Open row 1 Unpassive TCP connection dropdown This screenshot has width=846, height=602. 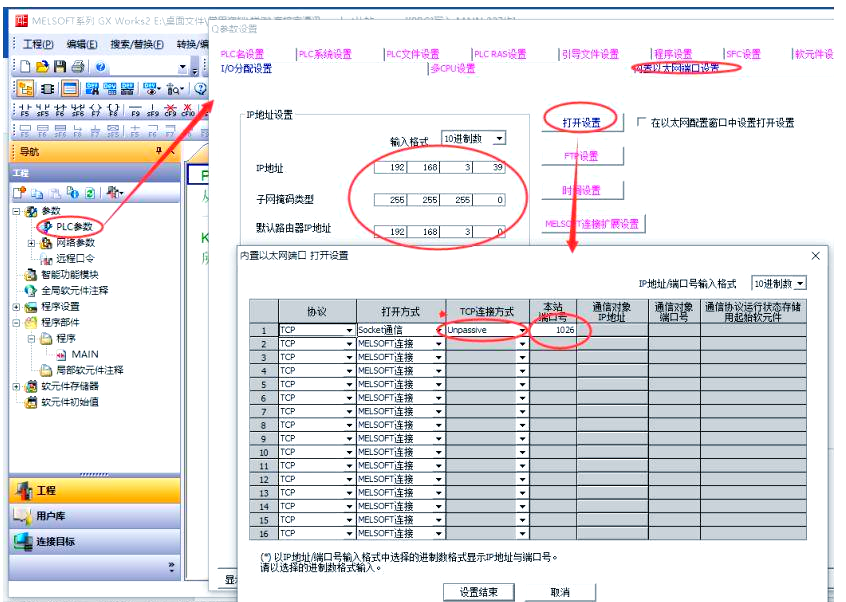click(522, 330)
